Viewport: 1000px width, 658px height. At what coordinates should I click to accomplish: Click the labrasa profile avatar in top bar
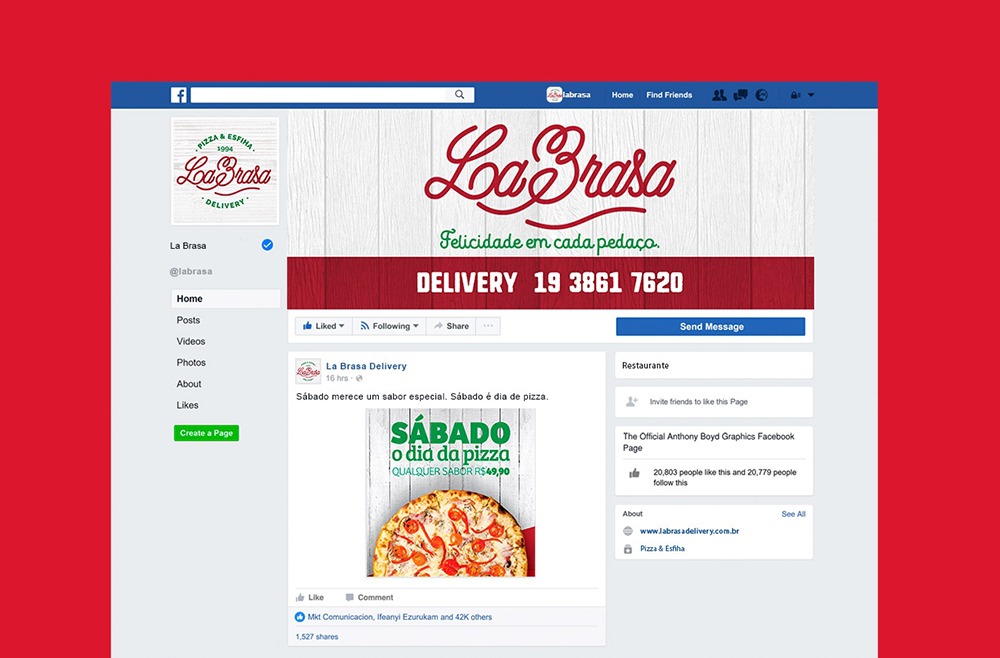554,95
